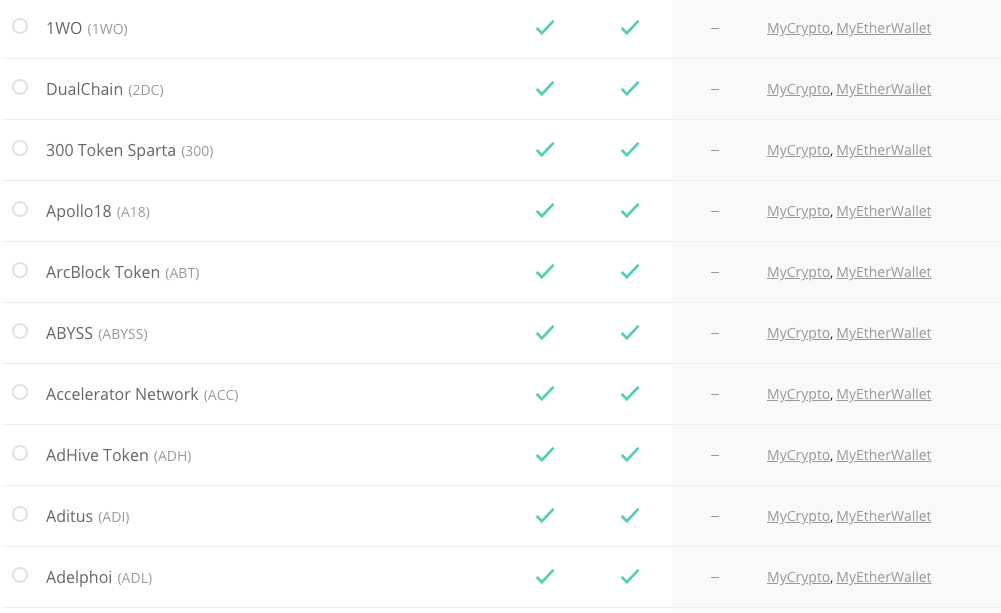Viewport: 1001px width, 613px height.
Task: Click first checkmark in Accelerator Network row
Action: (545, 393)
